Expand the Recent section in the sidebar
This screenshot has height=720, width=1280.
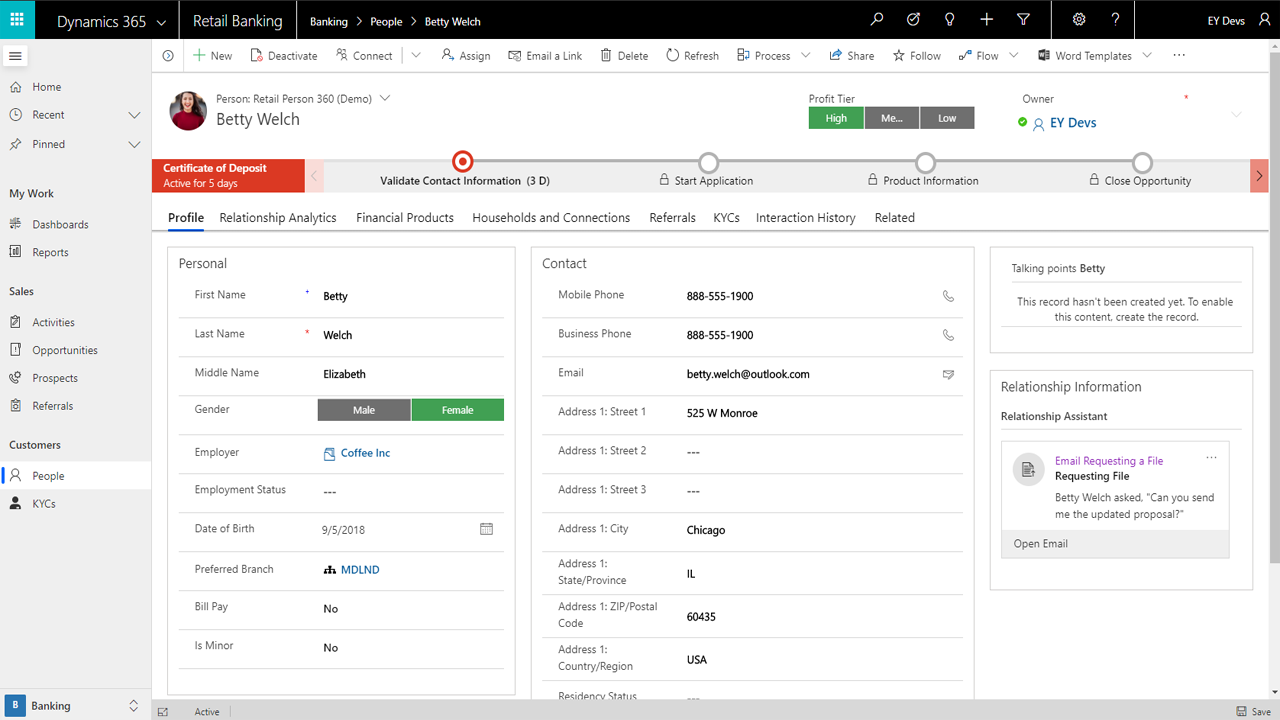point(134,115)
